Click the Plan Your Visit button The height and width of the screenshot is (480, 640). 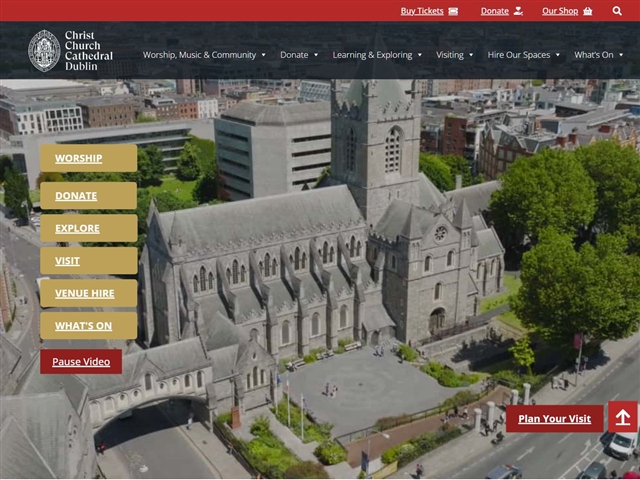(x=554, y=418)
